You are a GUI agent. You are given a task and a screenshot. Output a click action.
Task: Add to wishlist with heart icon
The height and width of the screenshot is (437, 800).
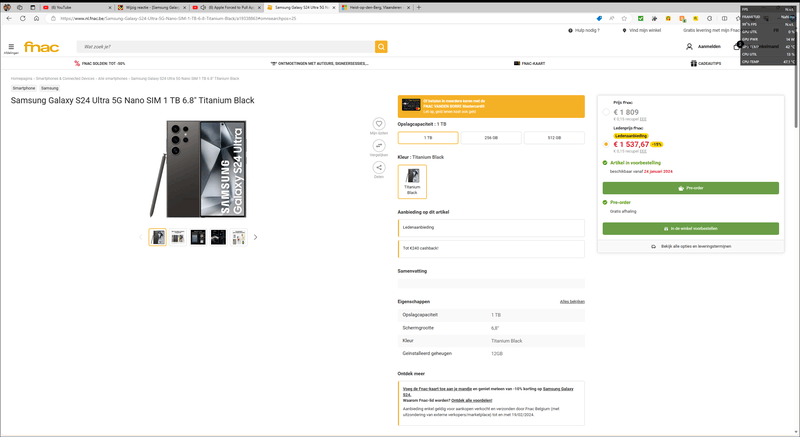379,124
